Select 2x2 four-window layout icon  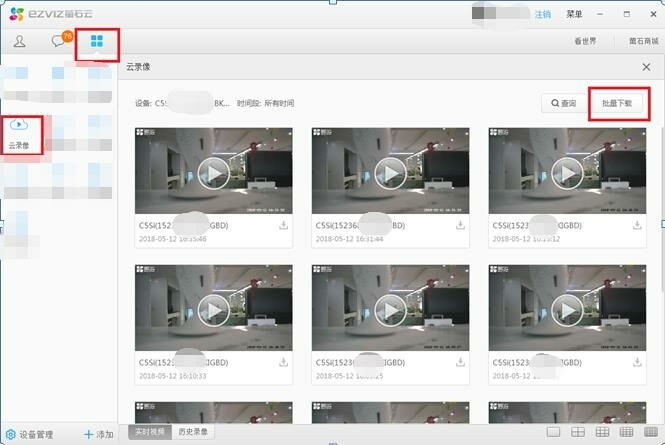point(578,432)
